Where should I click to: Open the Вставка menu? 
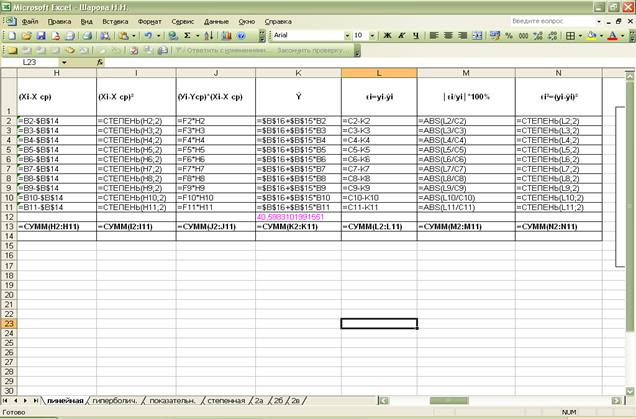115,21
